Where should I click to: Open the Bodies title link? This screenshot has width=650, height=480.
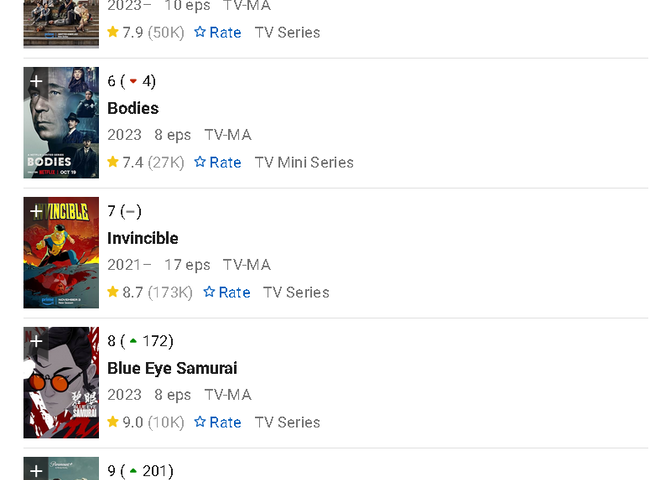[x=133, y=108]
